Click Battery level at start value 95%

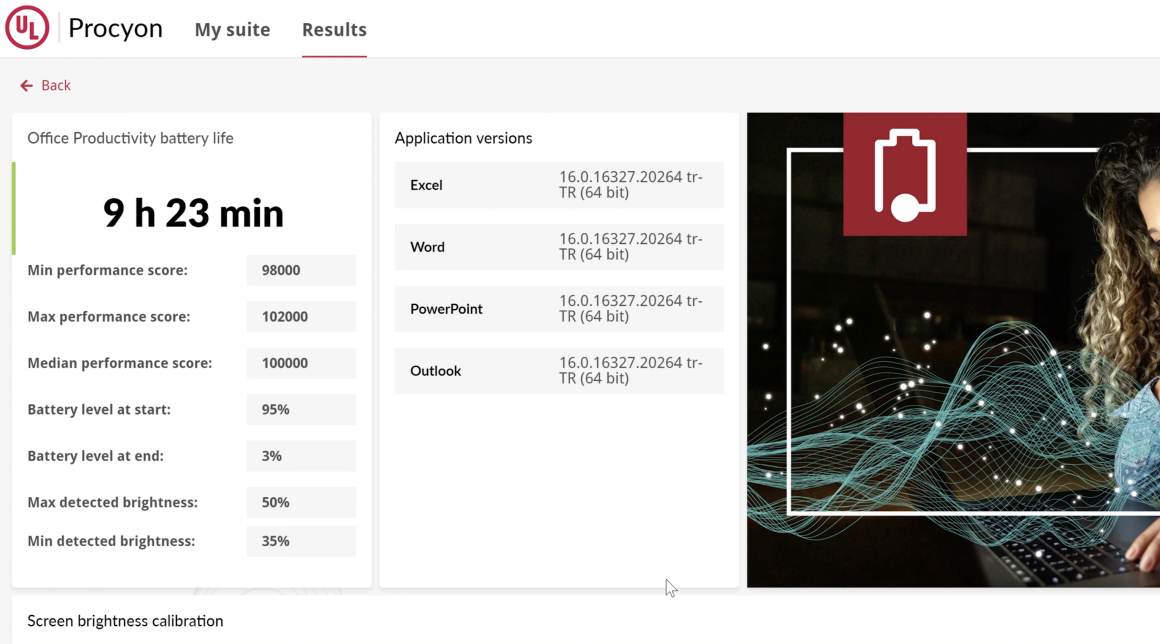(301, 410)
